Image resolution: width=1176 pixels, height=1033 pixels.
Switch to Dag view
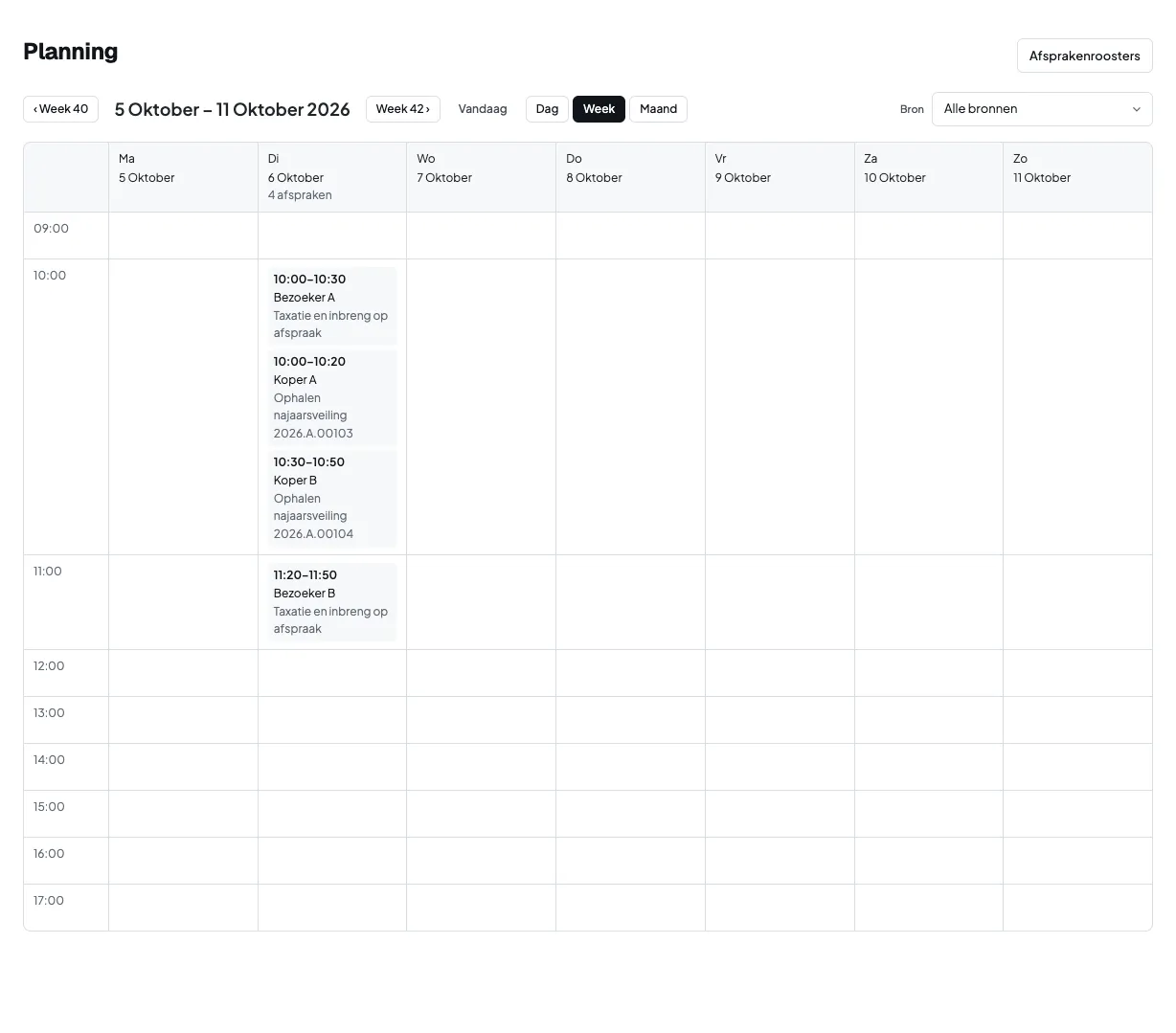point(547,109)
